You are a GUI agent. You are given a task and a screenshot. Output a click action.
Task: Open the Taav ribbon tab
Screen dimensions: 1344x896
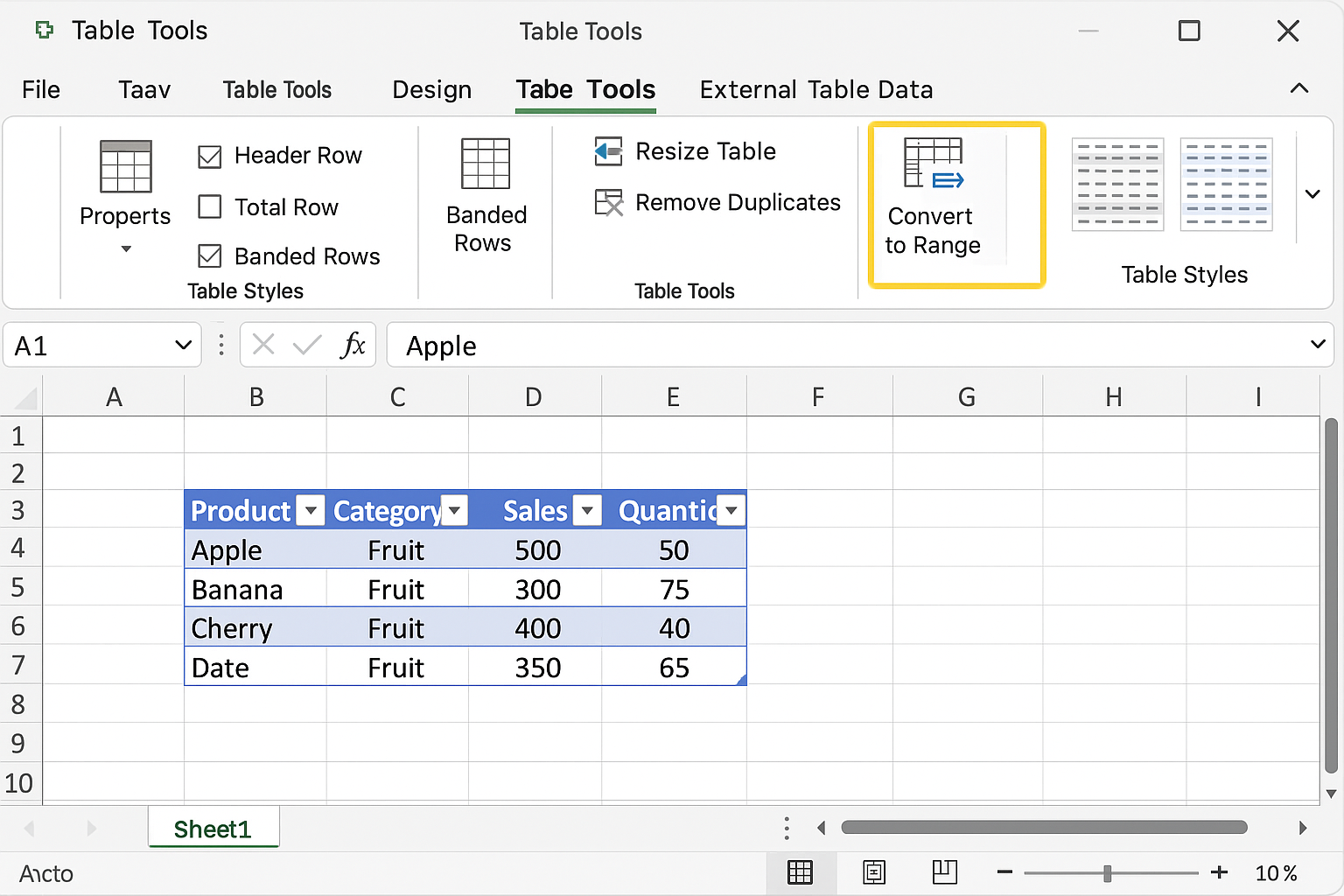(x=144, y=89)
